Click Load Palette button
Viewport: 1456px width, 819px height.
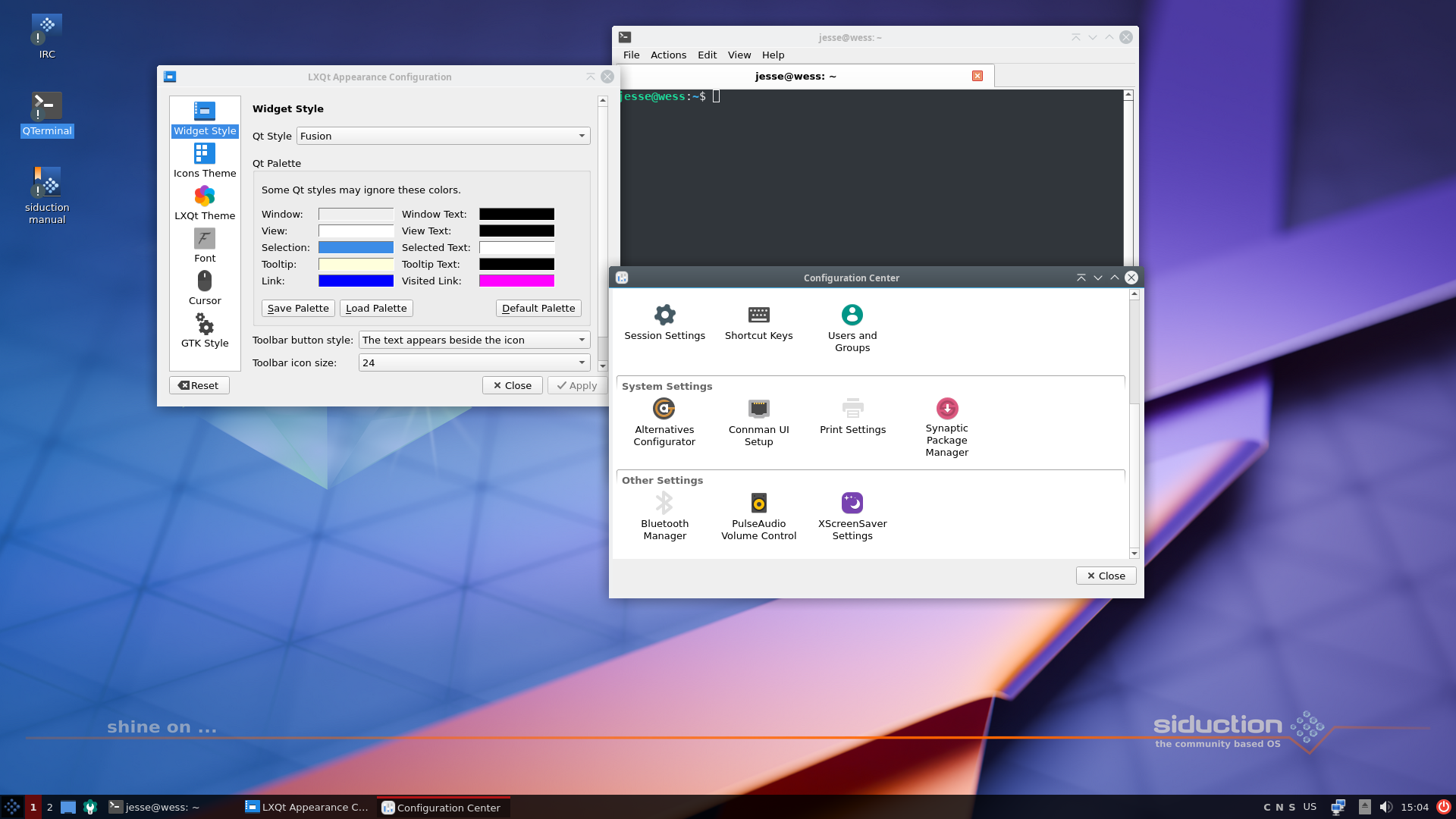pos(376,308)
